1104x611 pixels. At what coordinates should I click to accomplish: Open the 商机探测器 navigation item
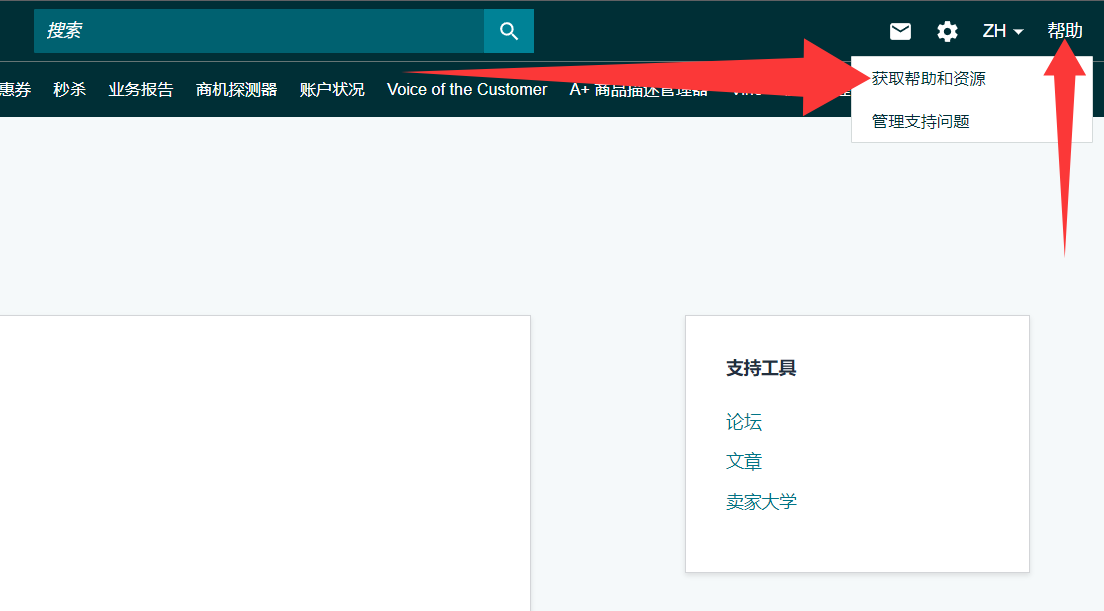237,89
